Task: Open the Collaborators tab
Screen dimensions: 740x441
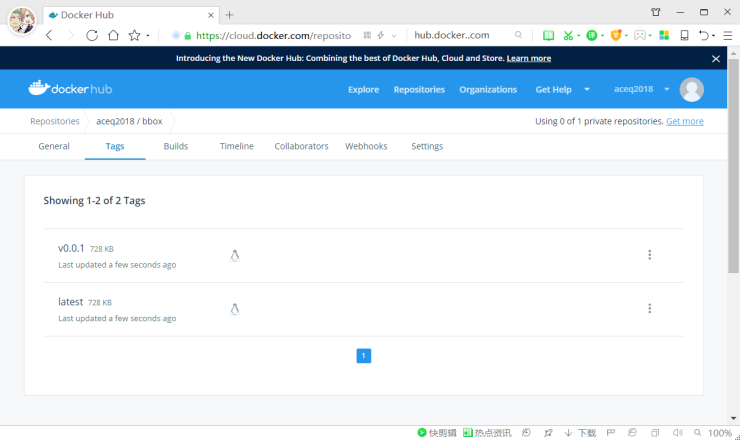Action: [301, 146]
